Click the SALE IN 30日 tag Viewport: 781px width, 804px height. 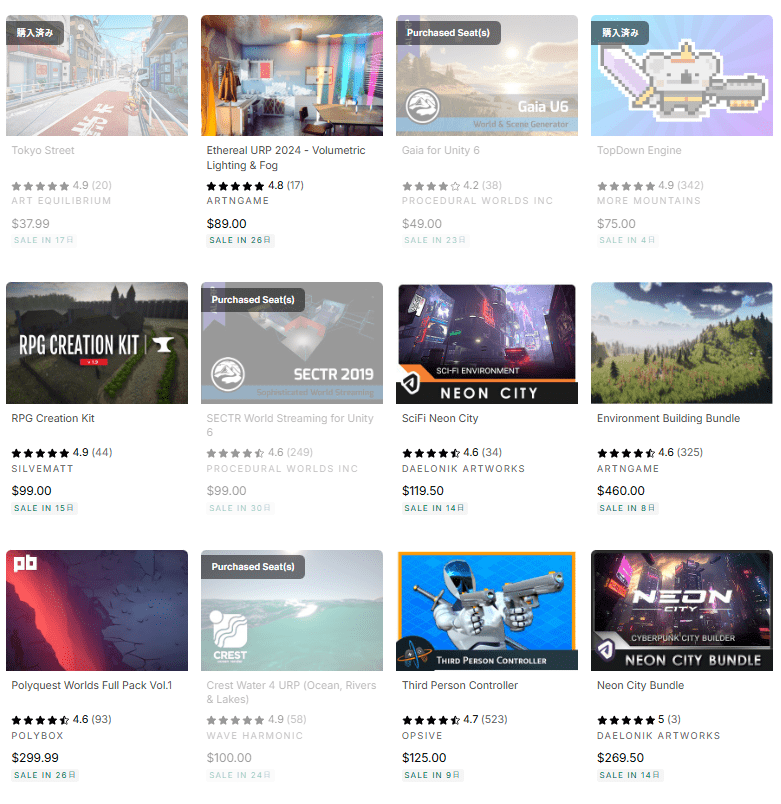pos(239,508)
